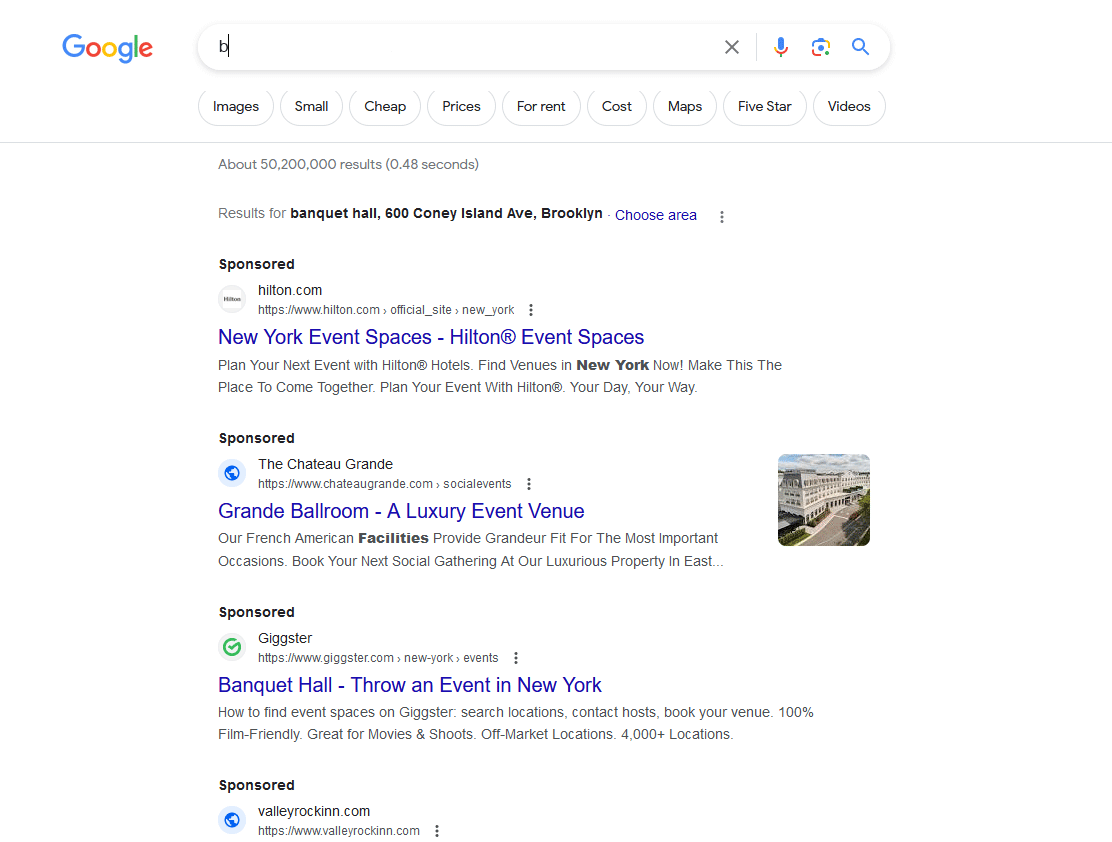
Task: Select the Five Star filter chip
Action: (764, 106)
